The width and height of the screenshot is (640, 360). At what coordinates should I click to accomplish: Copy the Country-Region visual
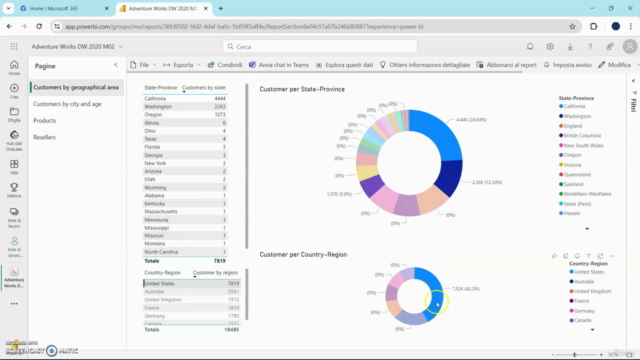click(566, 256)
